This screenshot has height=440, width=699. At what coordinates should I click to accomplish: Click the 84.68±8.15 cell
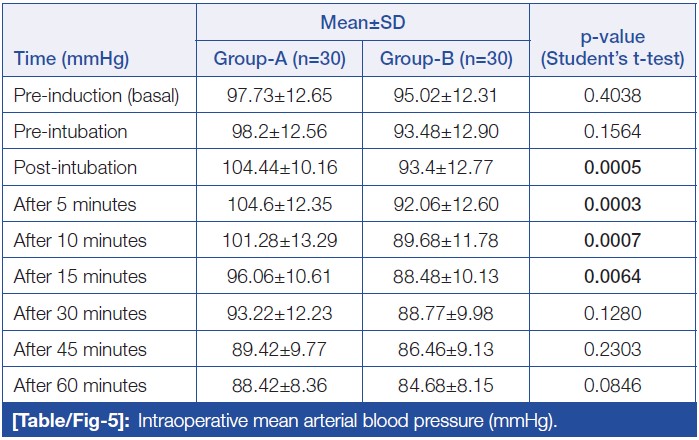[x=446, y=385]
